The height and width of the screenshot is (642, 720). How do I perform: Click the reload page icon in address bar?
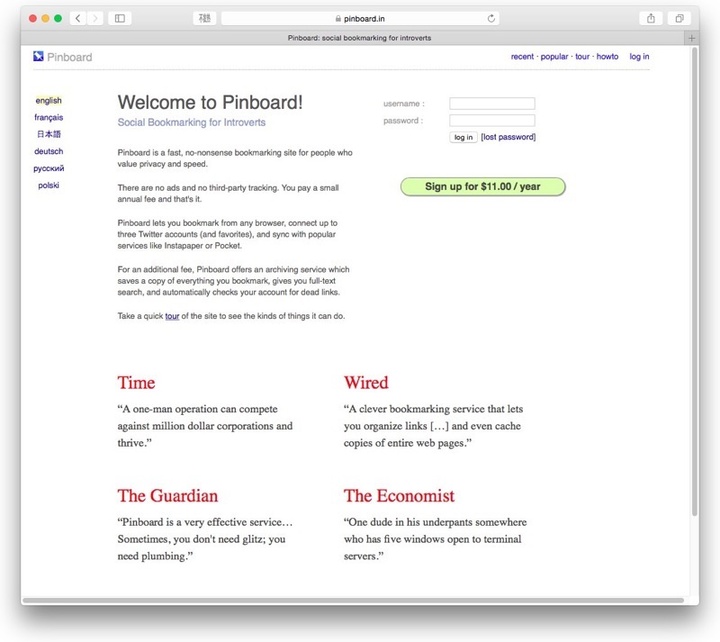pyautogui.click(x=491, y=18)
